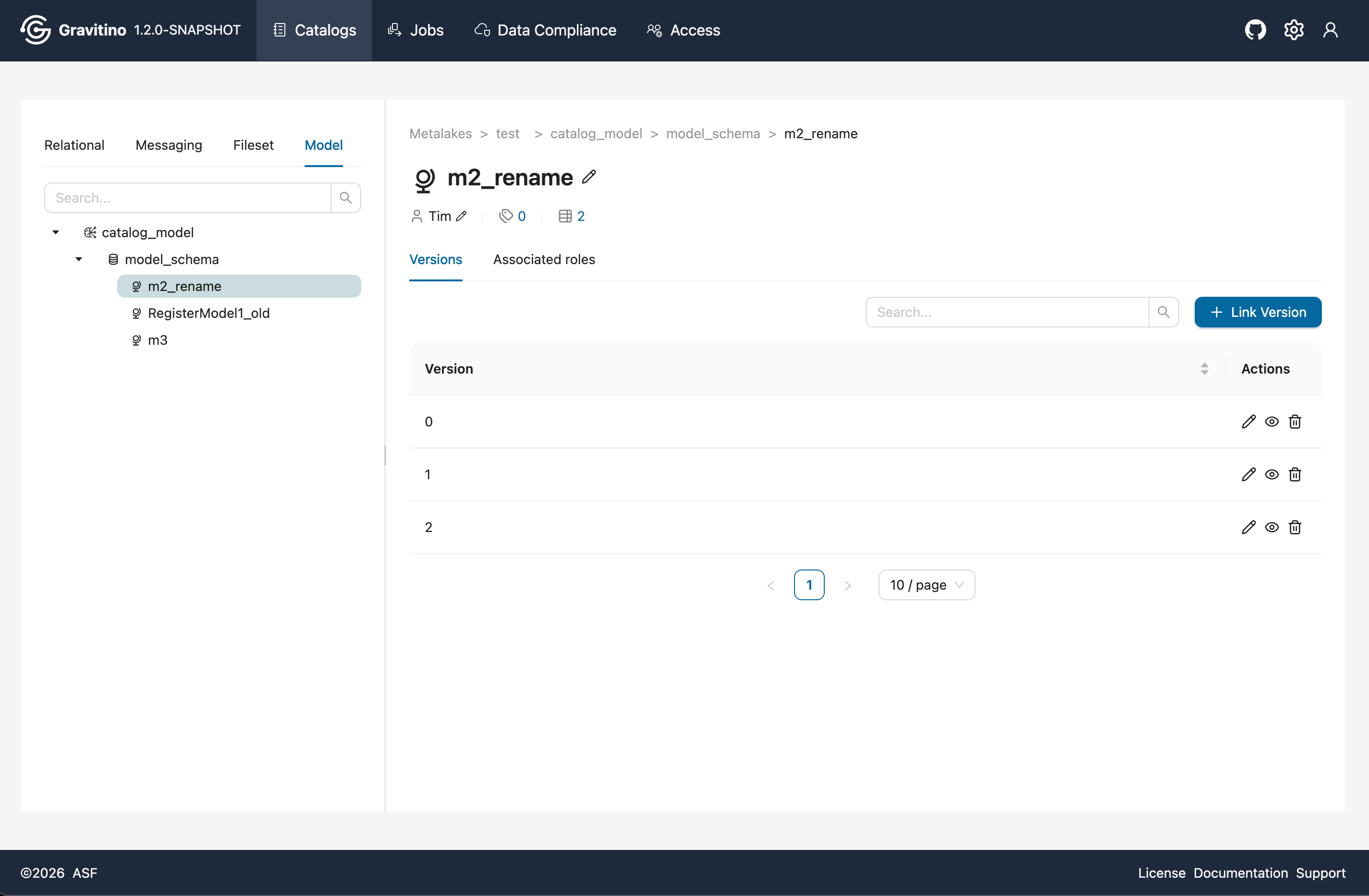This screenshot has width=1369, height=896.
Task: Click search icon in versions search box
Action: click(1163, 312)
